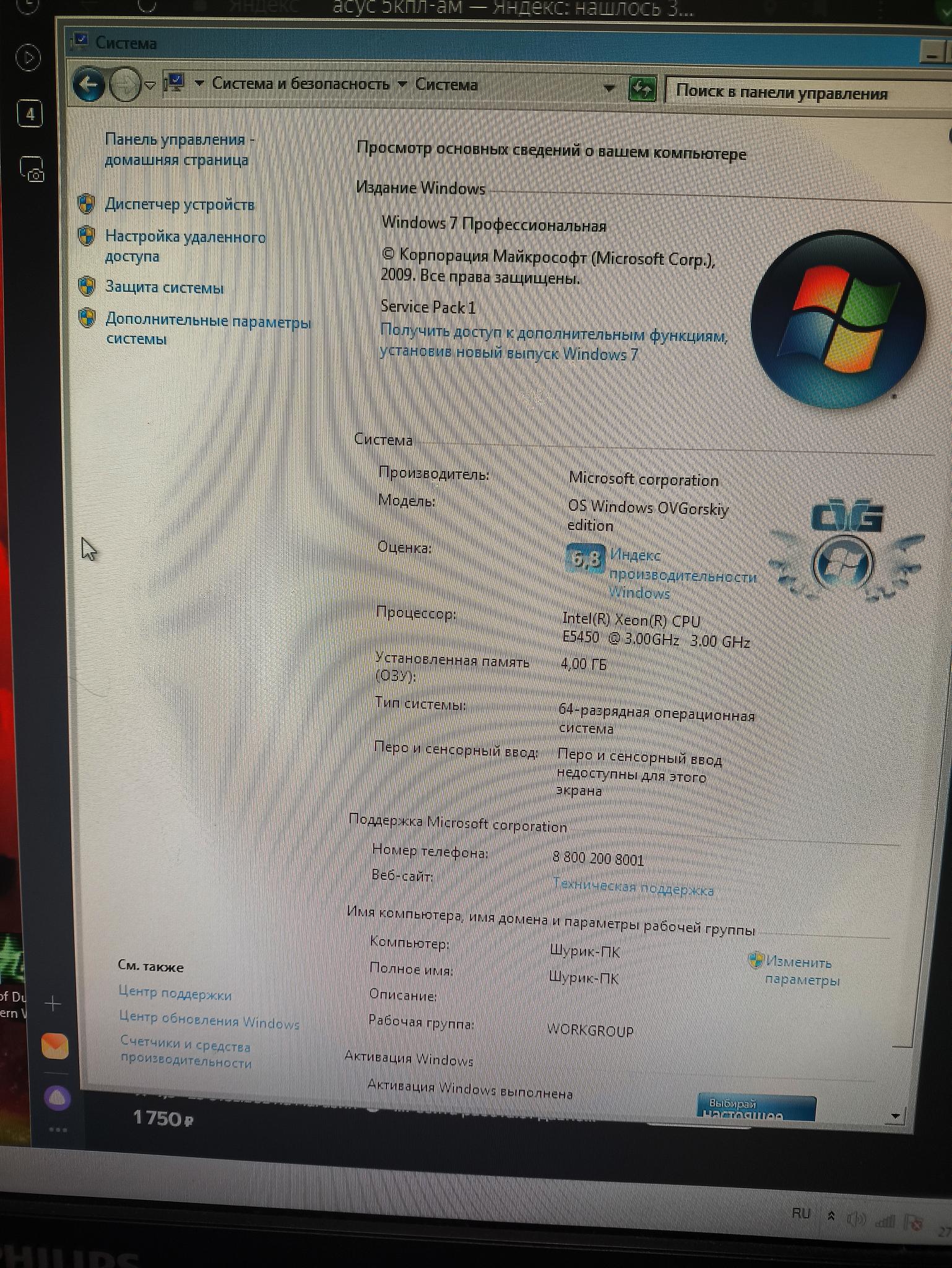Open address bar history dropdown arrow

click(x=609, y=88)
